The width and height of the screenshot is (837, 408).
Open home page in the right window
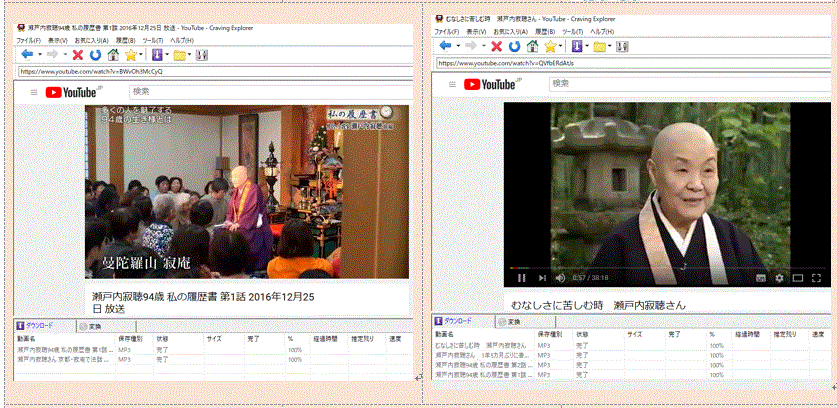tap(532, 46)
